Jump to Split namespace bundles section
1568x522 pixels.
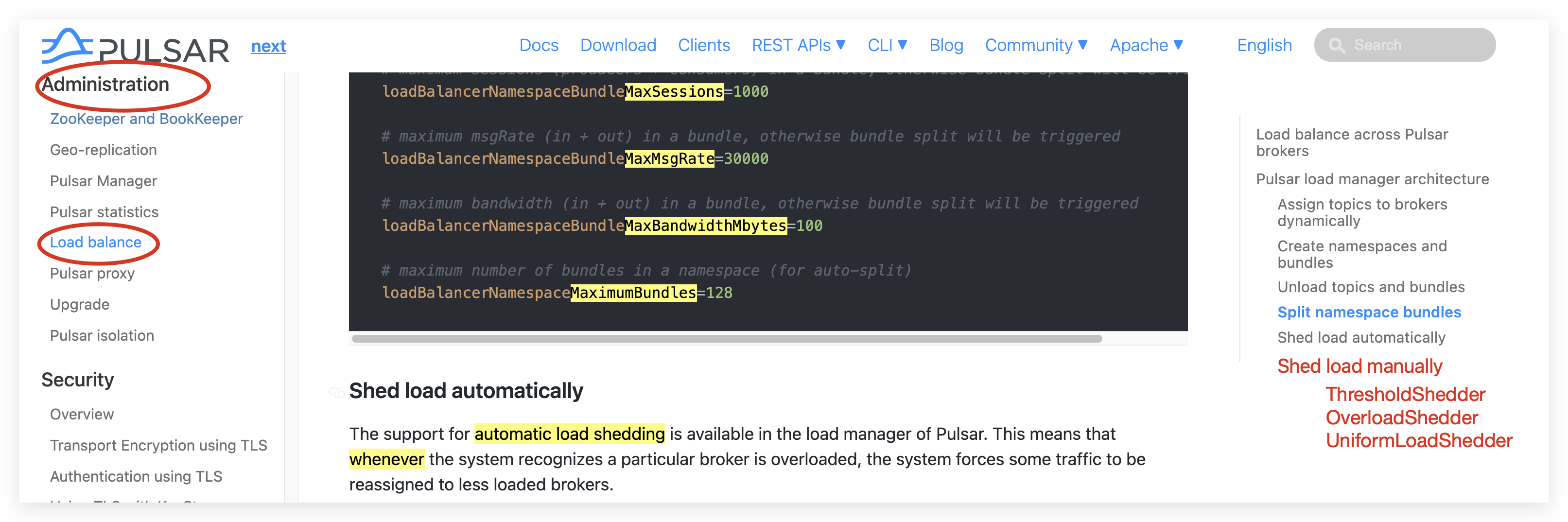click(x=1369, y=312)
